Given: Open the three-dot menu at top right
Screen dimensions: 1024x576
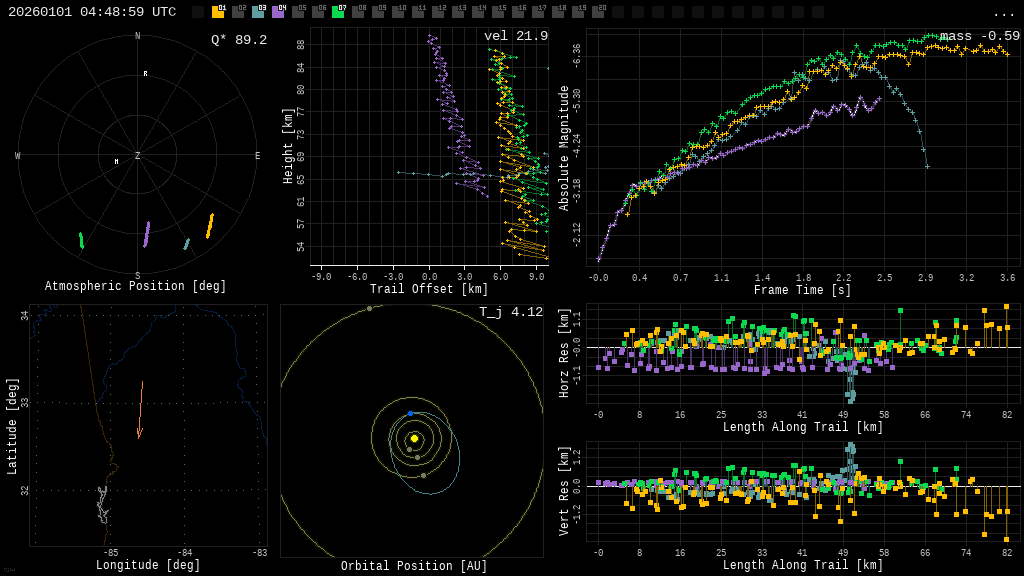Looking at the screenshot, I should 1004,13.
